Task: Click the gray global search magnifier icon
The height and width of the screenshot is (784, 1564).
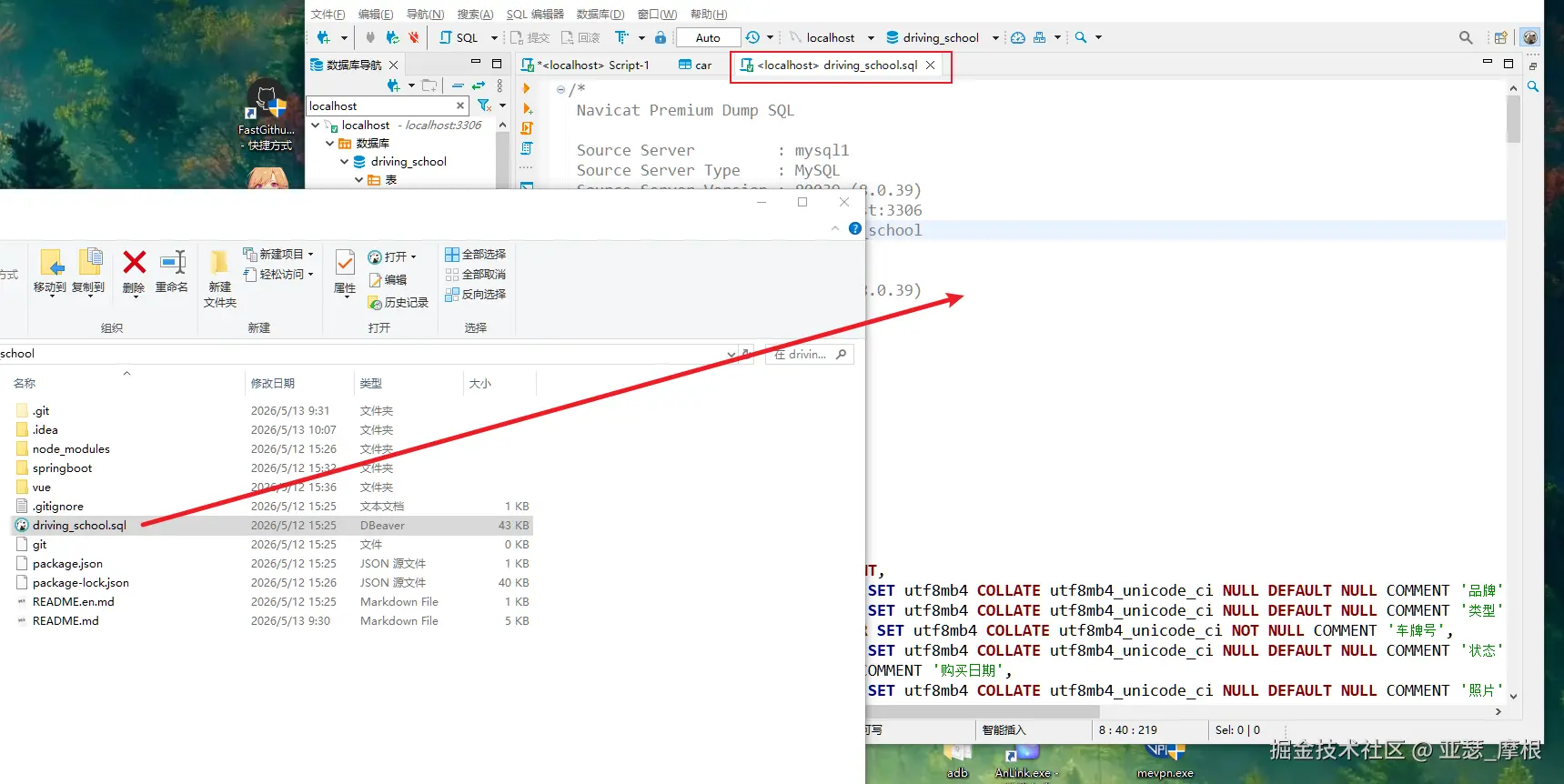Action: click(1466, 37)
